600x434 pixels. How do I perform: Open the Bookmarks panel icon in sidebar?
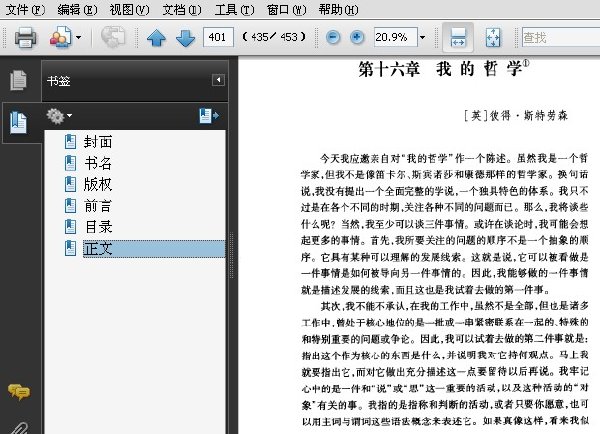(x=18, y=122)
